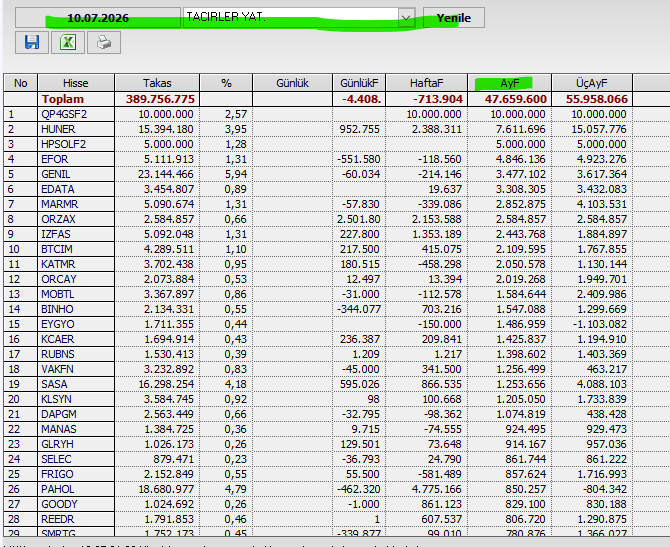The image size is (670, 547).
Task: Export the table with the Excel icon
Action: coord(68,42)
